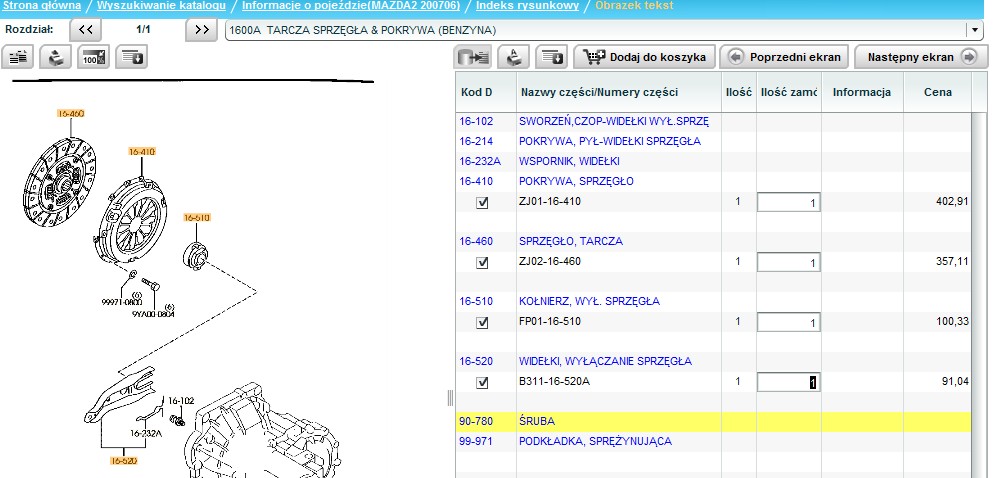
Task: Go to previous chapter with the << button
Action: 86,30
